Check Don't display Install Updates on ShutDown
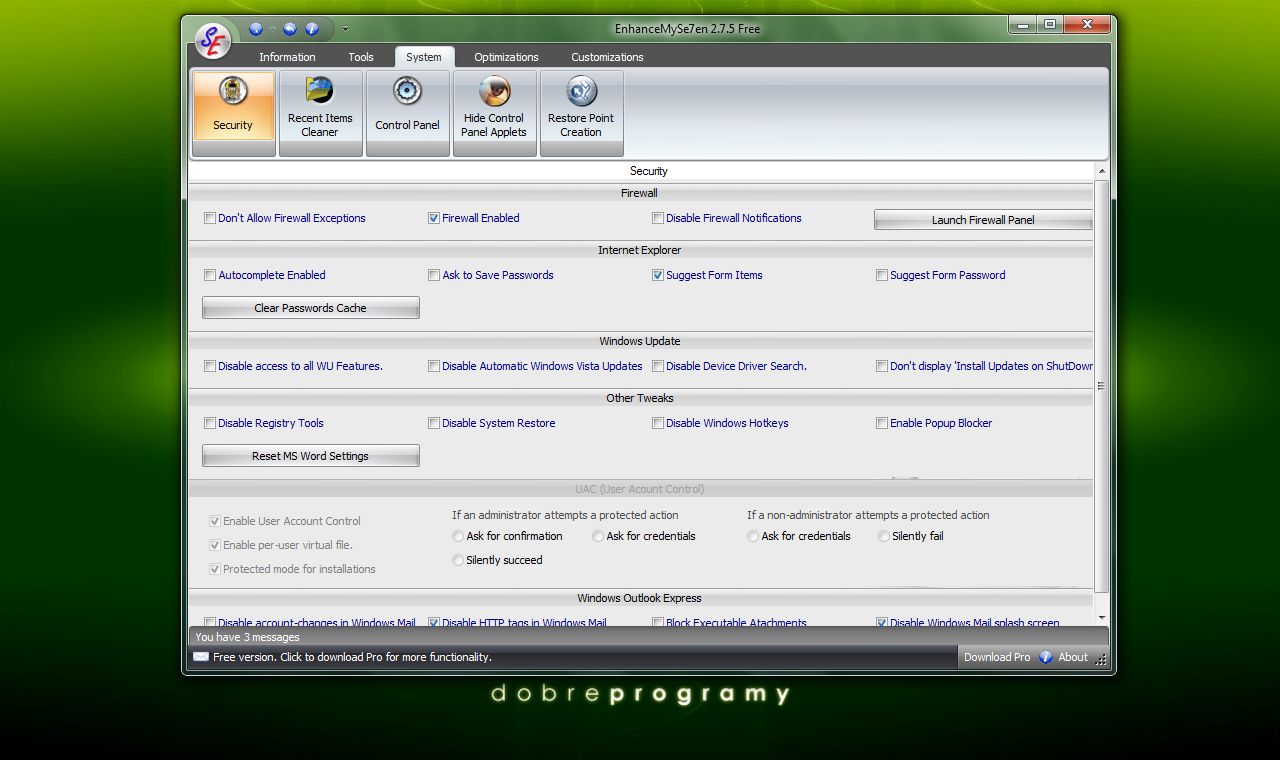This screenshot has width=1280, height=760. (x=882, y=366)
